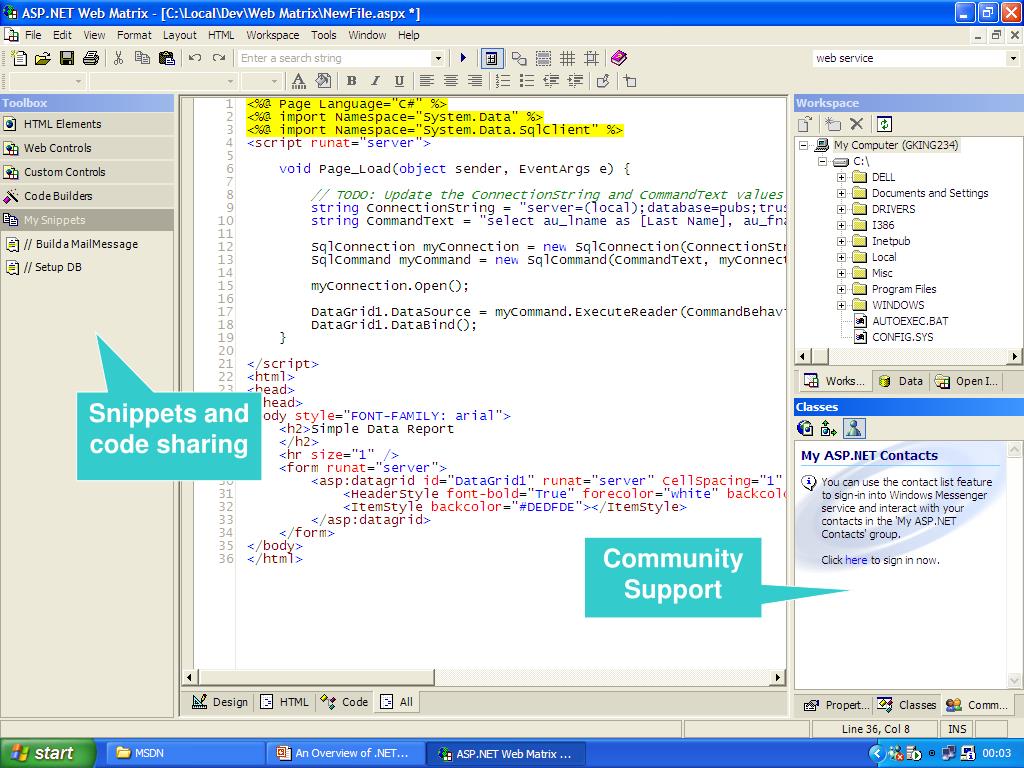Image resolution: width=1024 pixels, height=768 pixels.
Task: Expand the WINDOWS folder
Action: coord(841,305)
